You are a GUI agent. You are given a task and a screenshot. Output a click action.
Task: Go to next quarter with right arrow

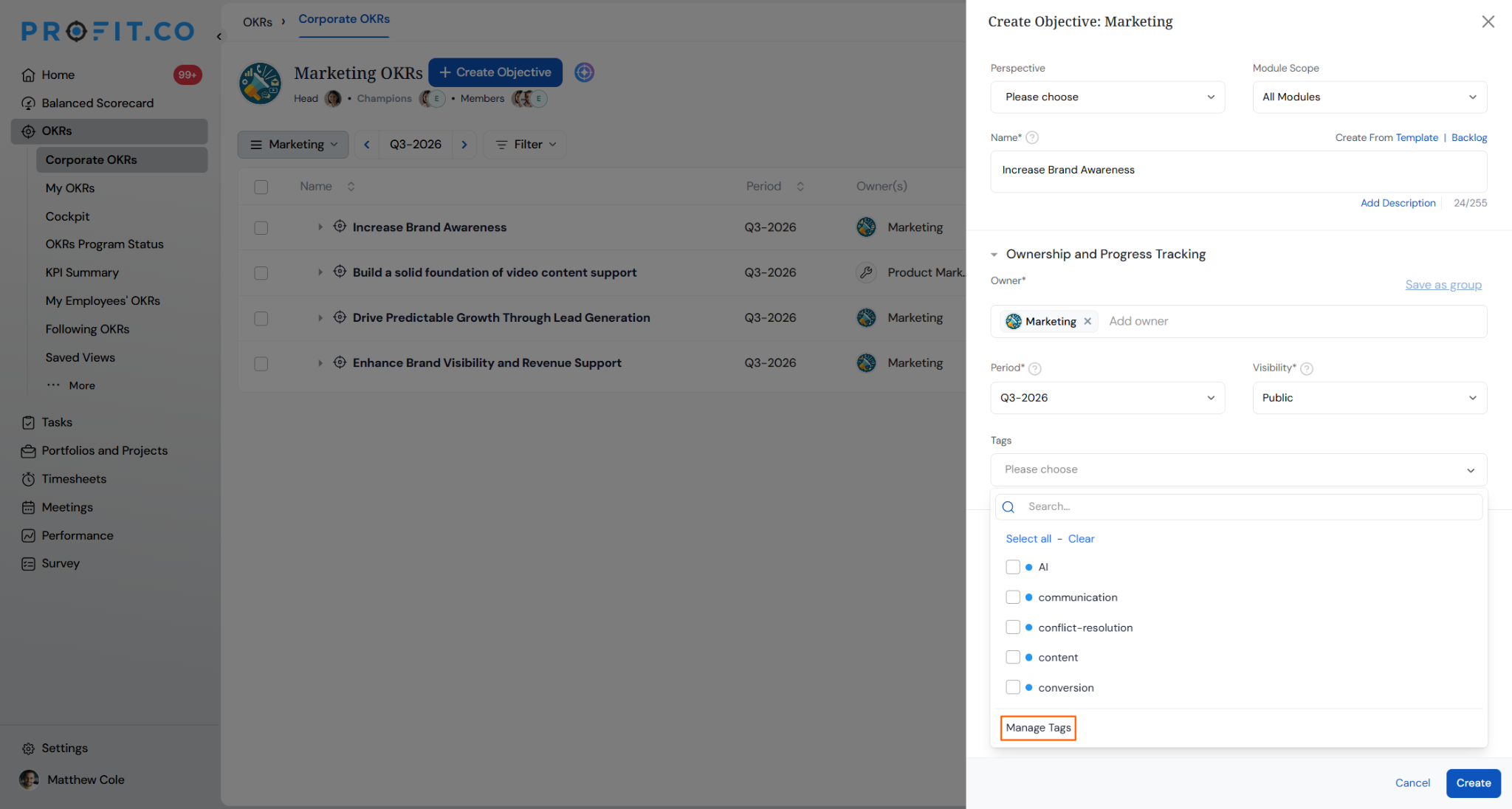pyautogui.click(x=464, y=145)
